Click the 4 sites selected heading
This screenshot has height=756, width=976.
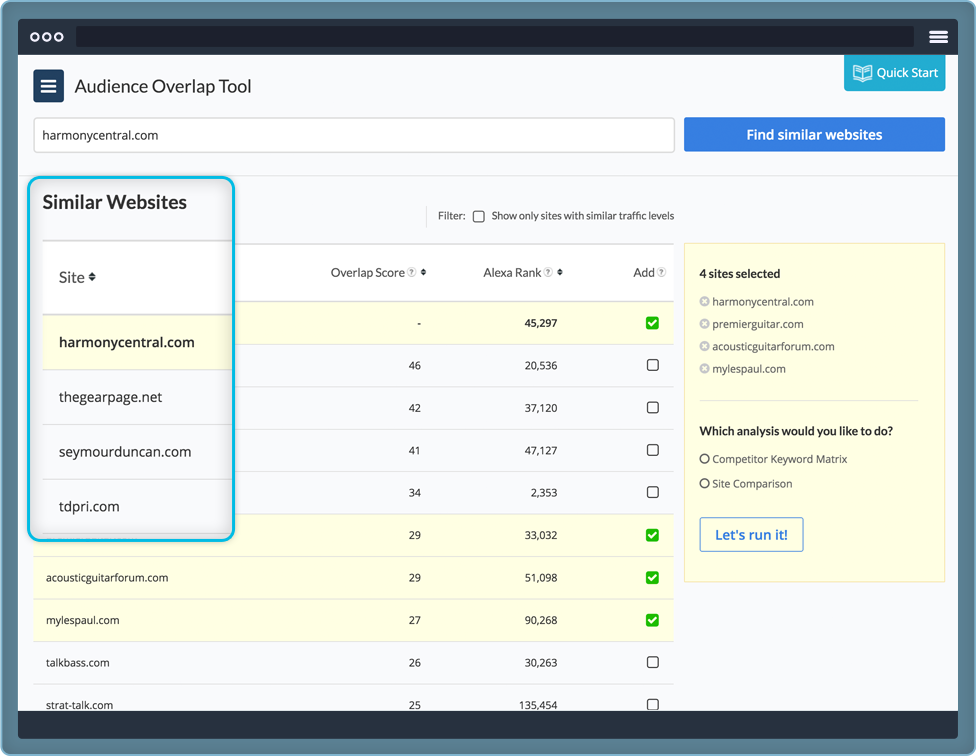click(x=739, y=274)
